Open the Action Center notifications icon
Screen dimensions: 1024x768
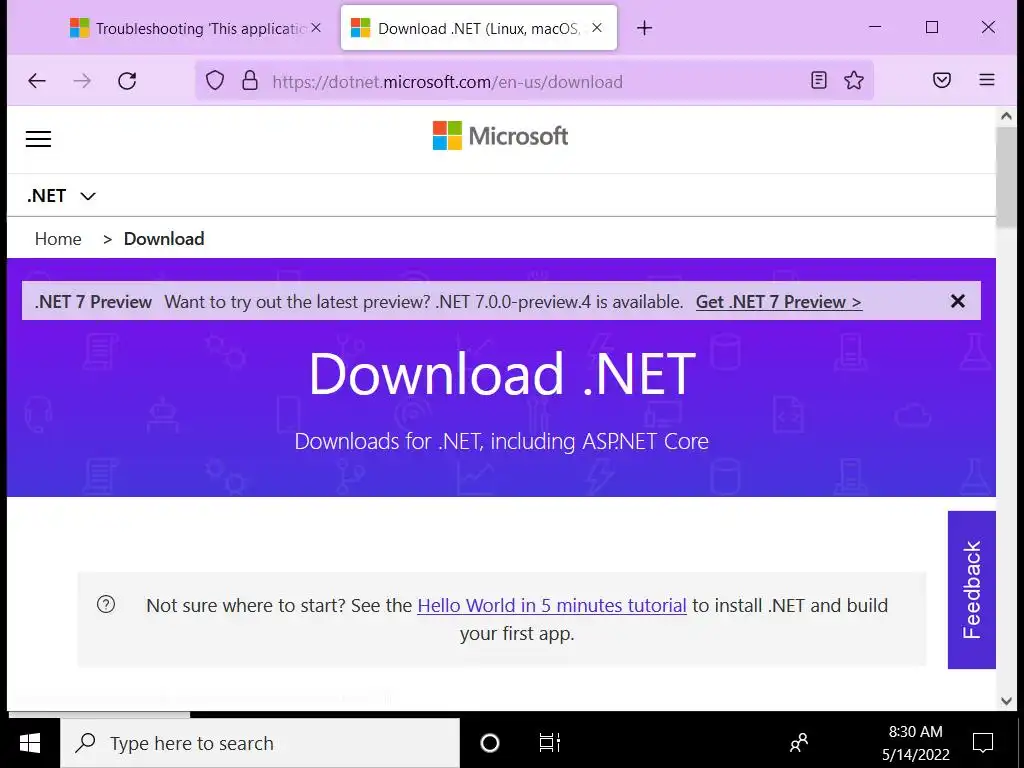pyautogui.click(x=982, y=743)
